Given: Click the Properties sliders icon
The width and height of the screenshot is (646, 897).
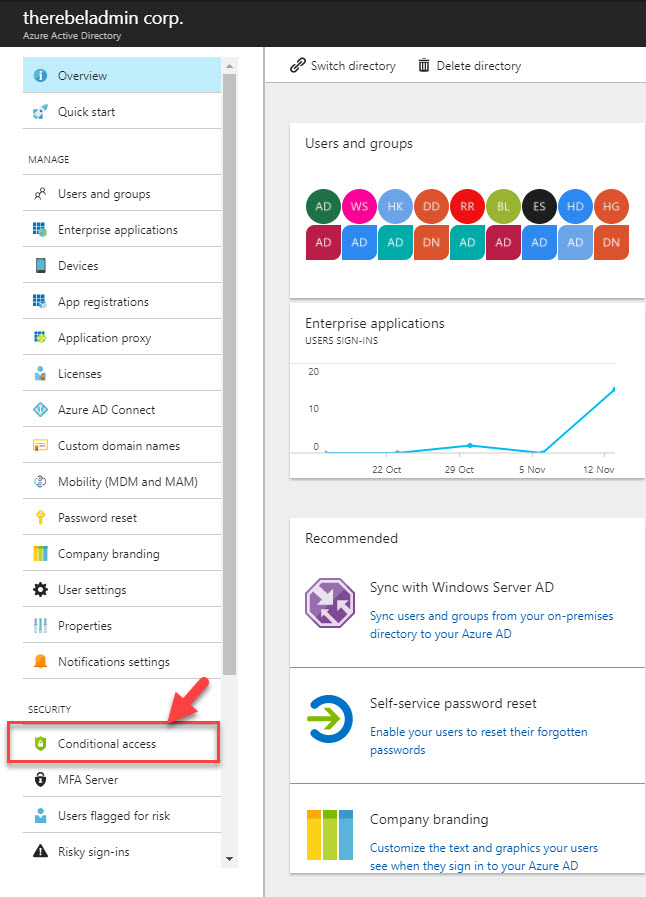Looking at the screenshot, I should pos(40,626).
